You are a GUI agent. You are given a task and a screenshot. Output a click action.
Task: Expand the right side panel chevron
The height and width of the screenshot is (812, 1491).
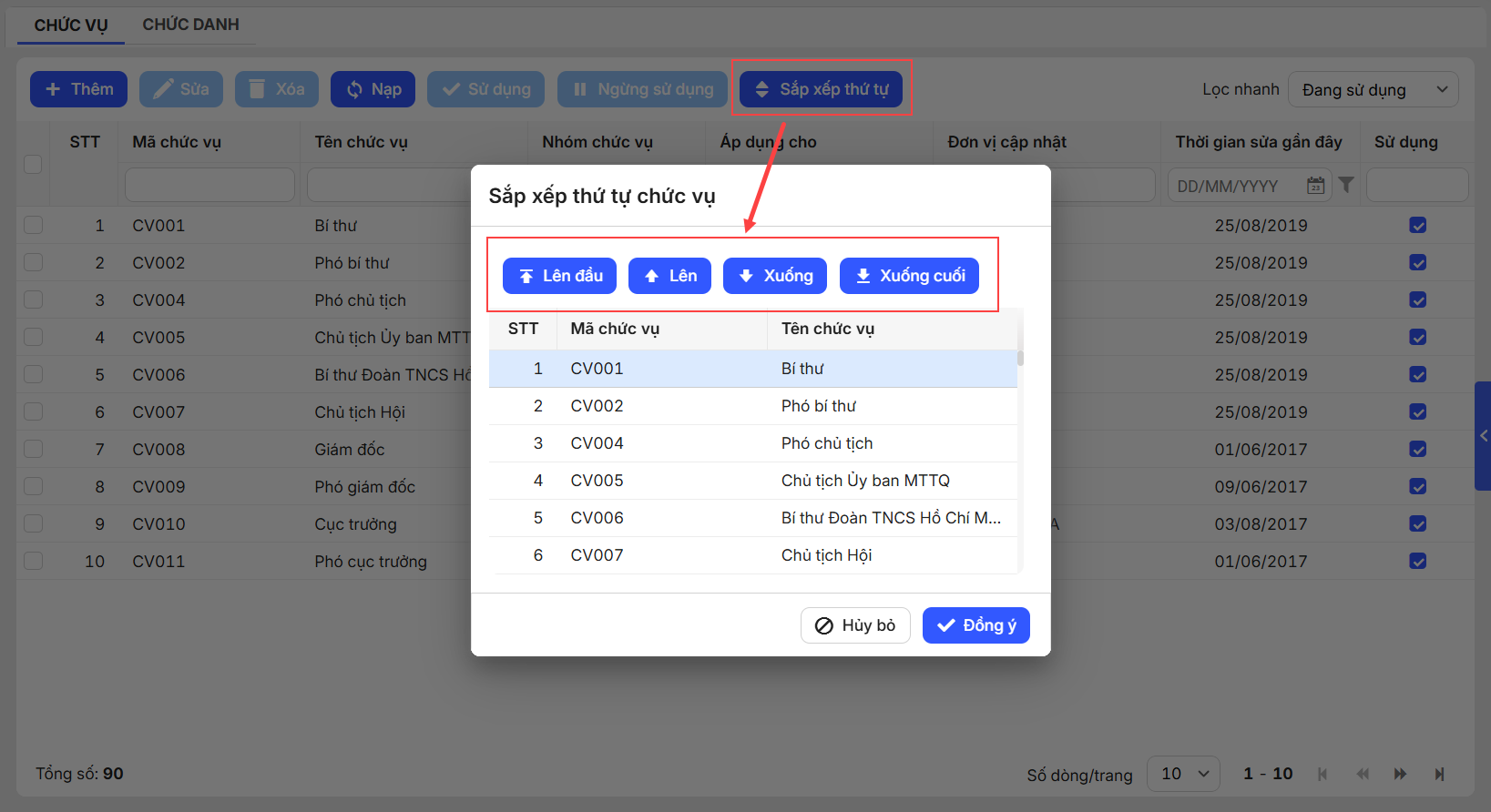(1483, 436)
